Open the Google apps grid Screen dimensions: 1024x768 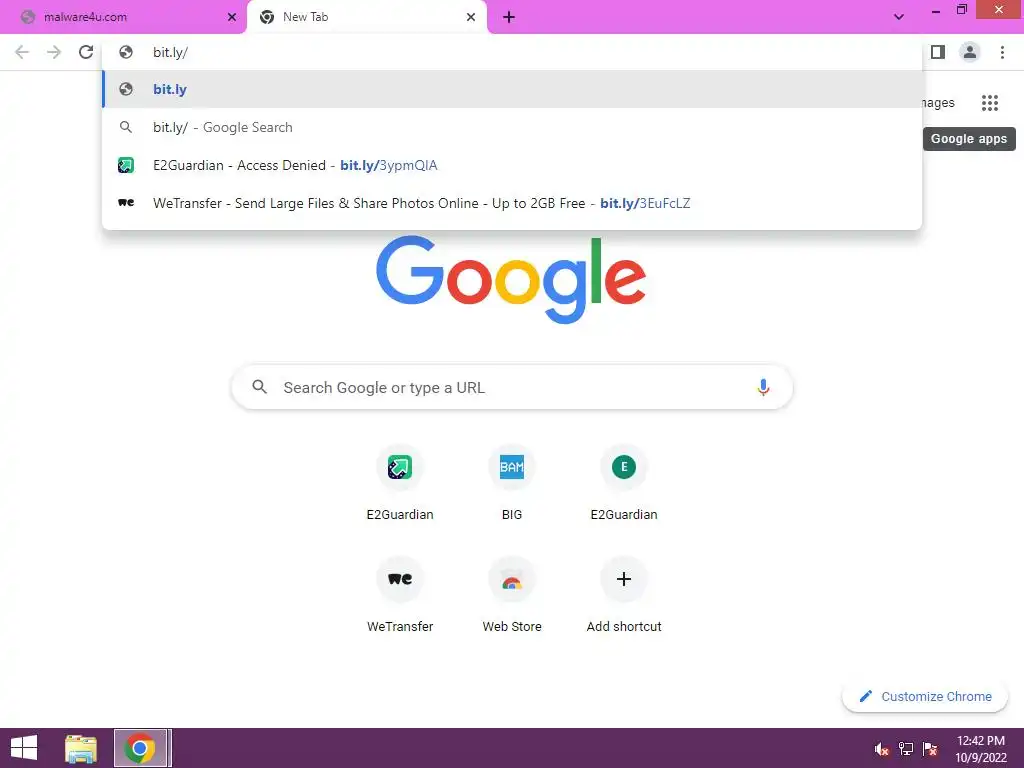990,103
